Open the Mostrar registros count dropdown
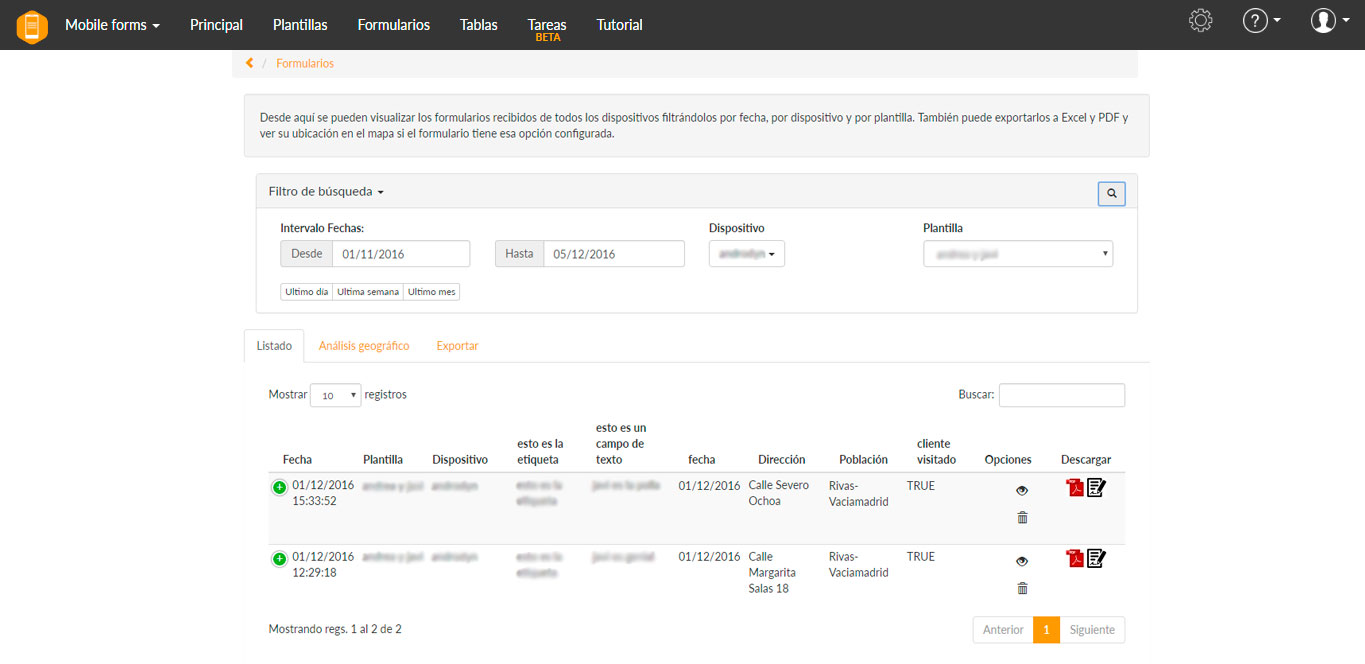This screenshot has width=1365, height=664. click(335, 395)
